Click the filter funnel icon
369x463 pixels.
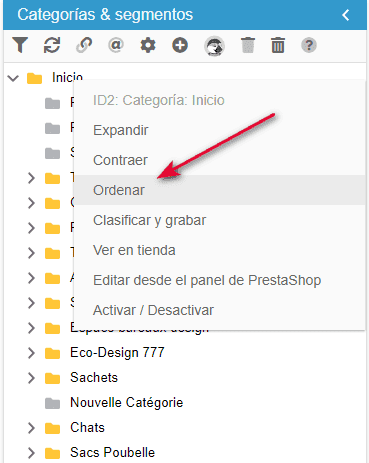(x=20, y=45)
